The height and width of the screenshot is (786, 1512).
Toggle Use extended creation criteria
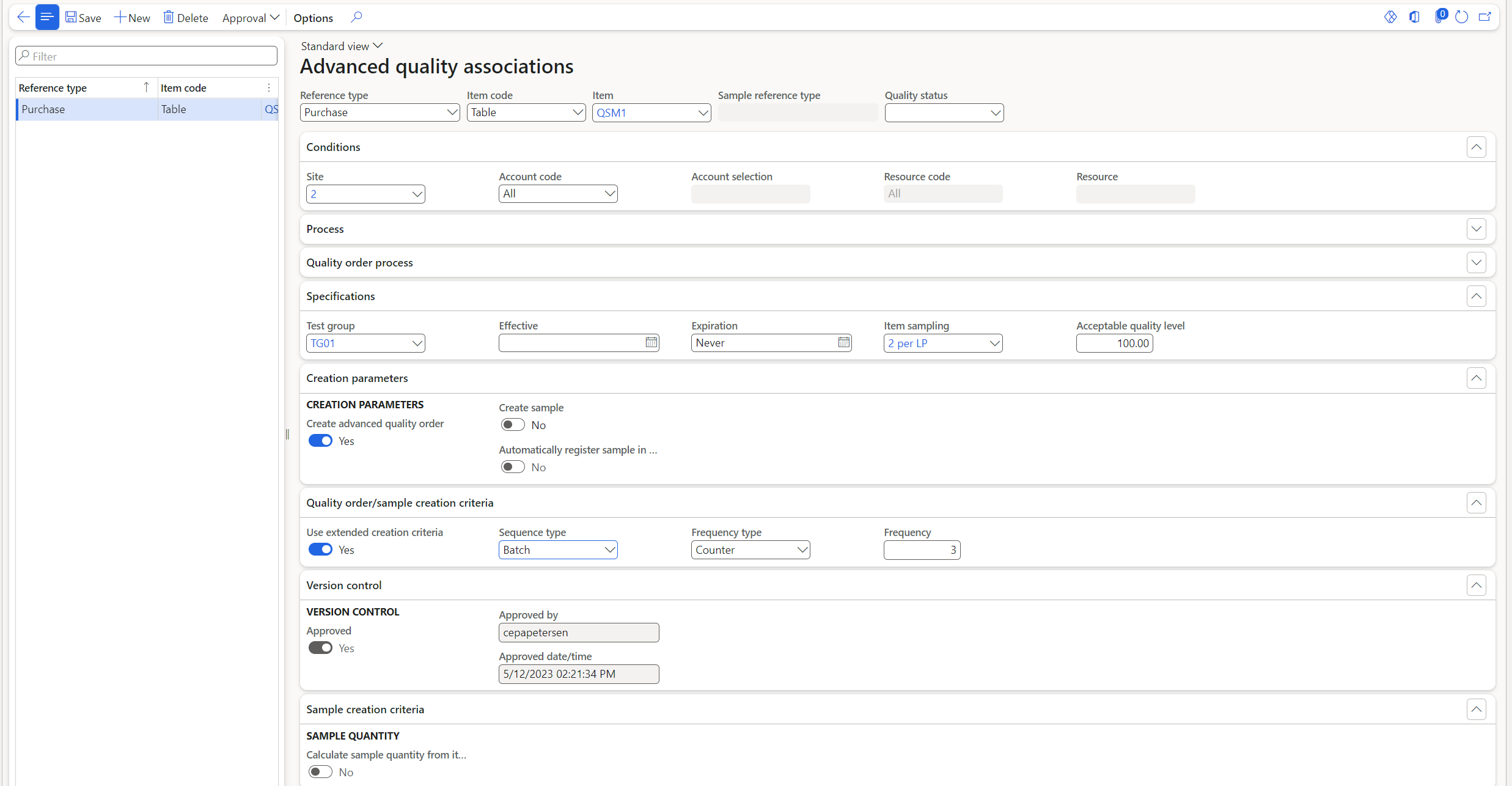(320, 549)
